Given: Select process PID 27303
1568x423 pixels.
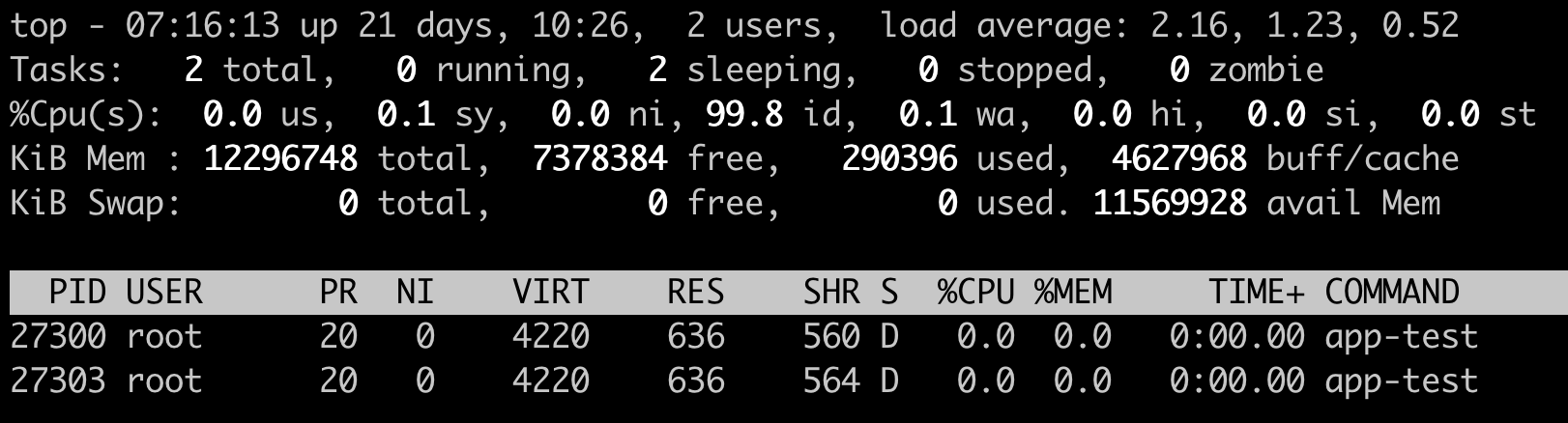Looking at the screenshot, I should [x=58, y=381].
